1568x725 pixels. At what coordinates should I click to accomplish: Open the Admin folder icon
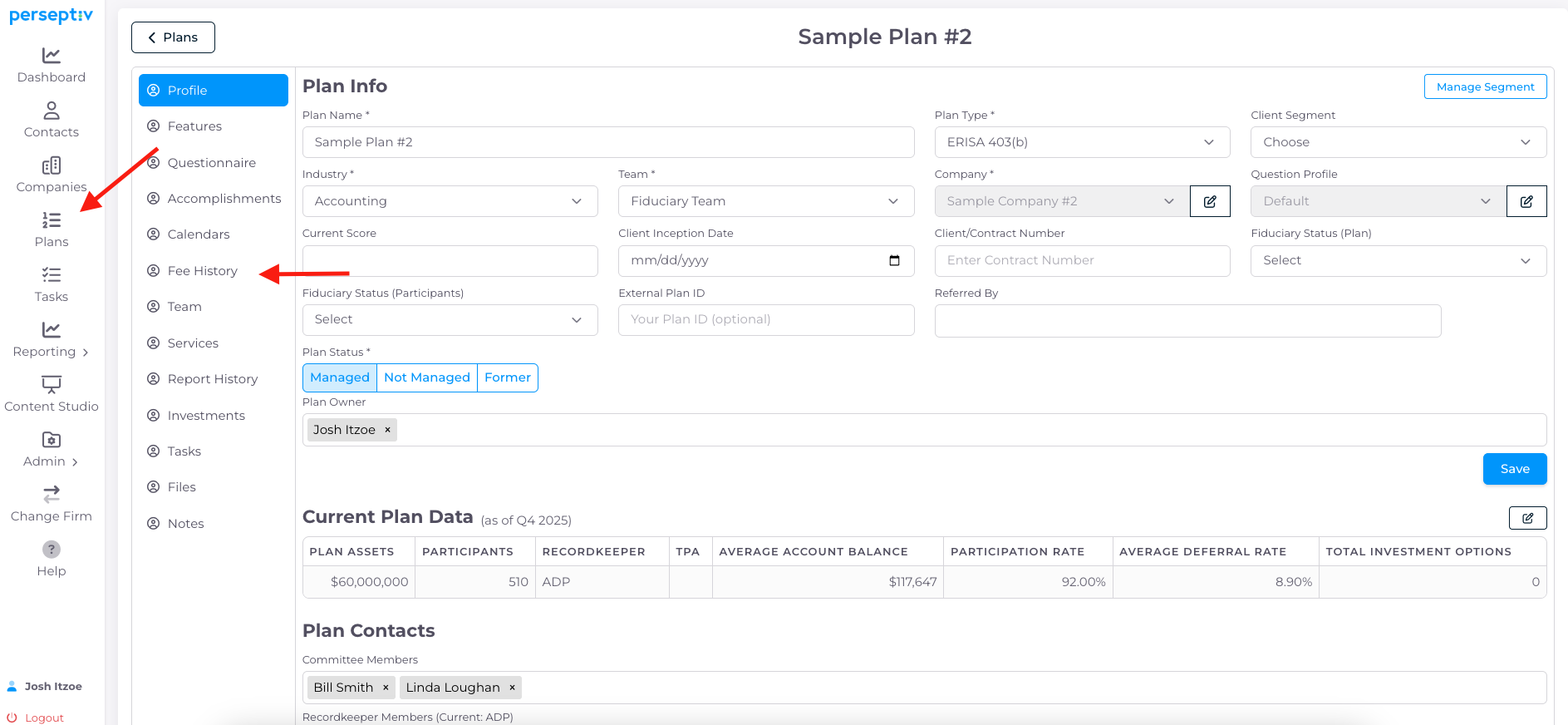click(x=52, y=440)
